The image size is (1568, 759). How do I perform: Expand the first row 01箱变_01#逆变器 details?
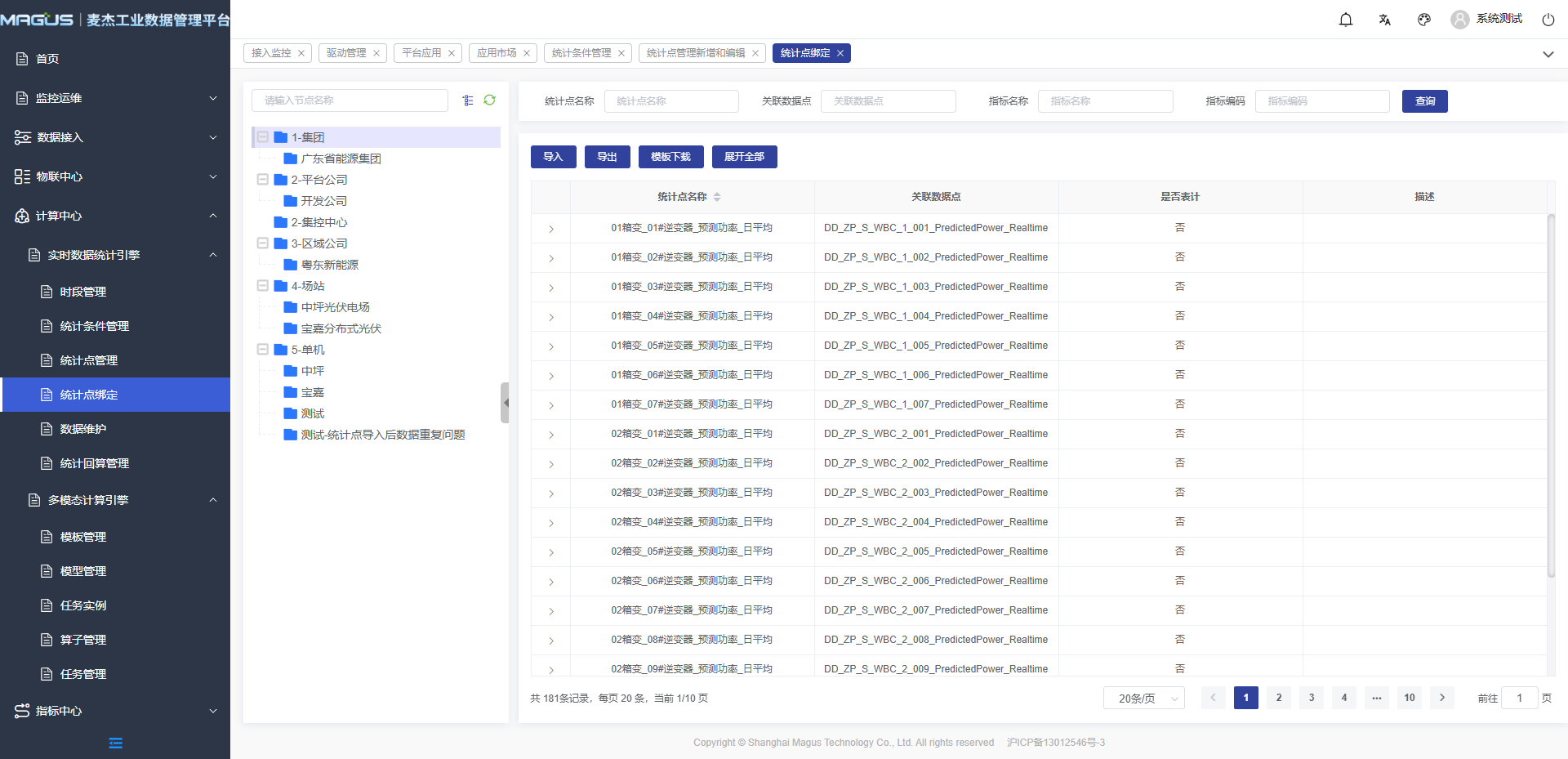coord(551,229)
